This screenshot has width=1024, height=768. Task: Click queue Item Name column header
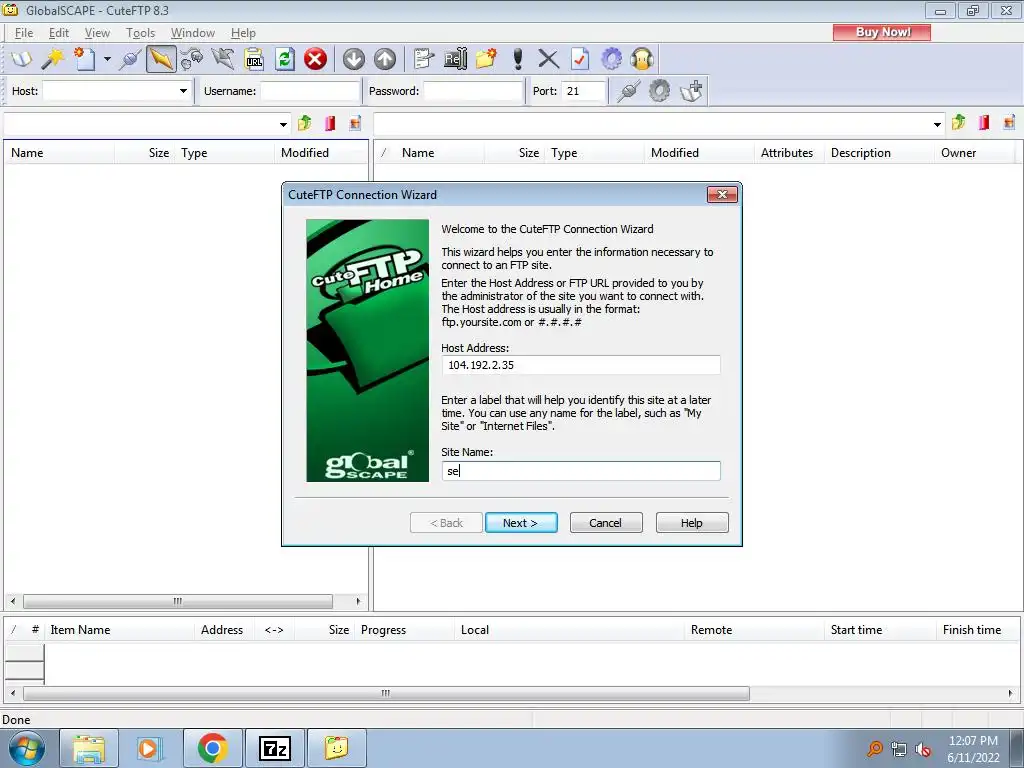pyautogui.click(x=120, y=630)
